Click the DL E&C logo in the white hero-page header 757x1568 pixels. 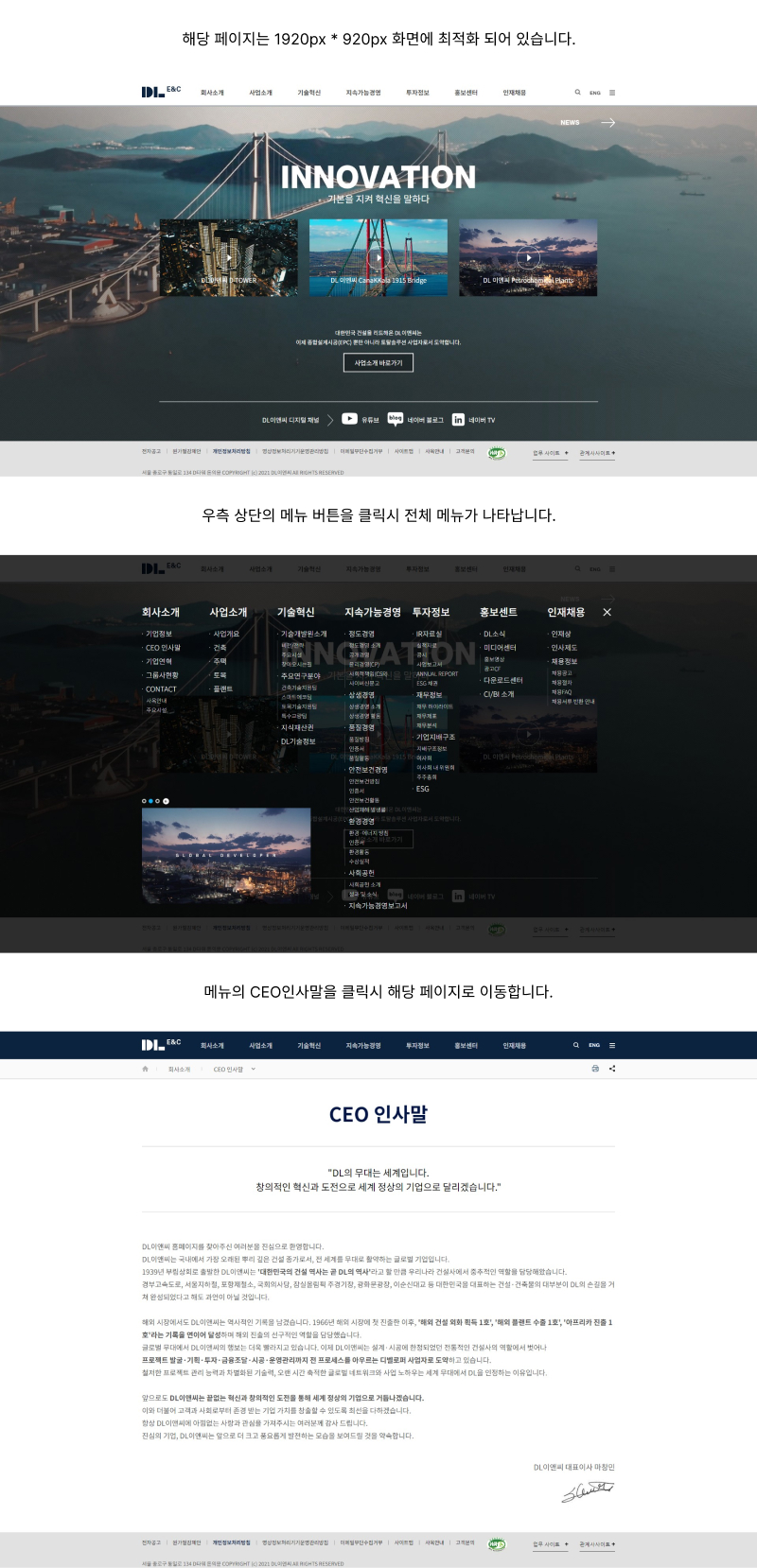pyautogui.click(x=161, y=91)
